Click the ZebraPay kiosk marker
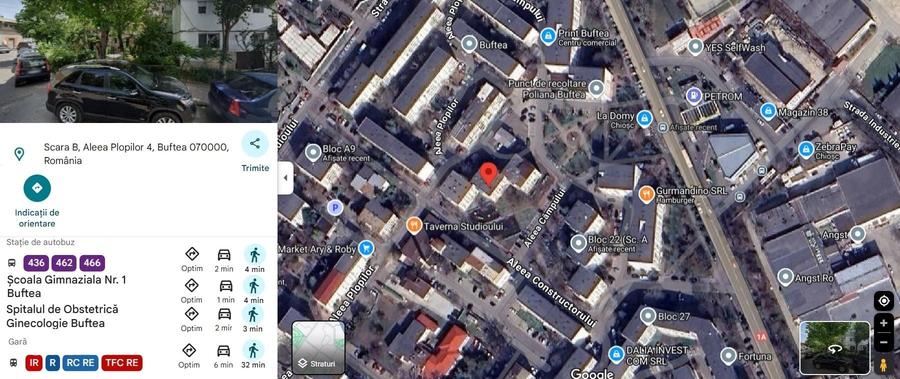 tap(806, 149)
